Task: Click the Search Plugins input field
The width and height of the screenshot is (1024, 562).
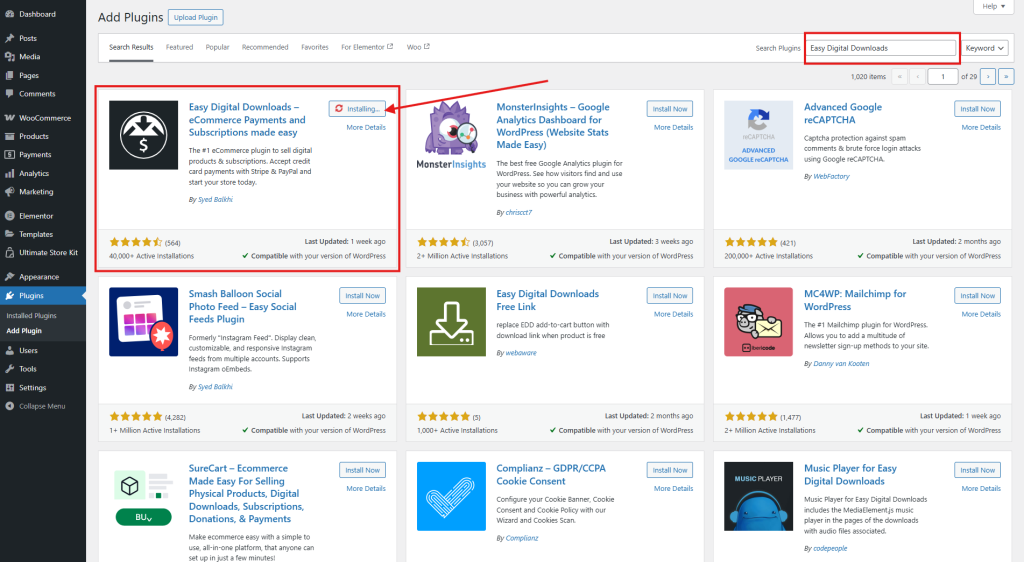Action: click(881, 48)
